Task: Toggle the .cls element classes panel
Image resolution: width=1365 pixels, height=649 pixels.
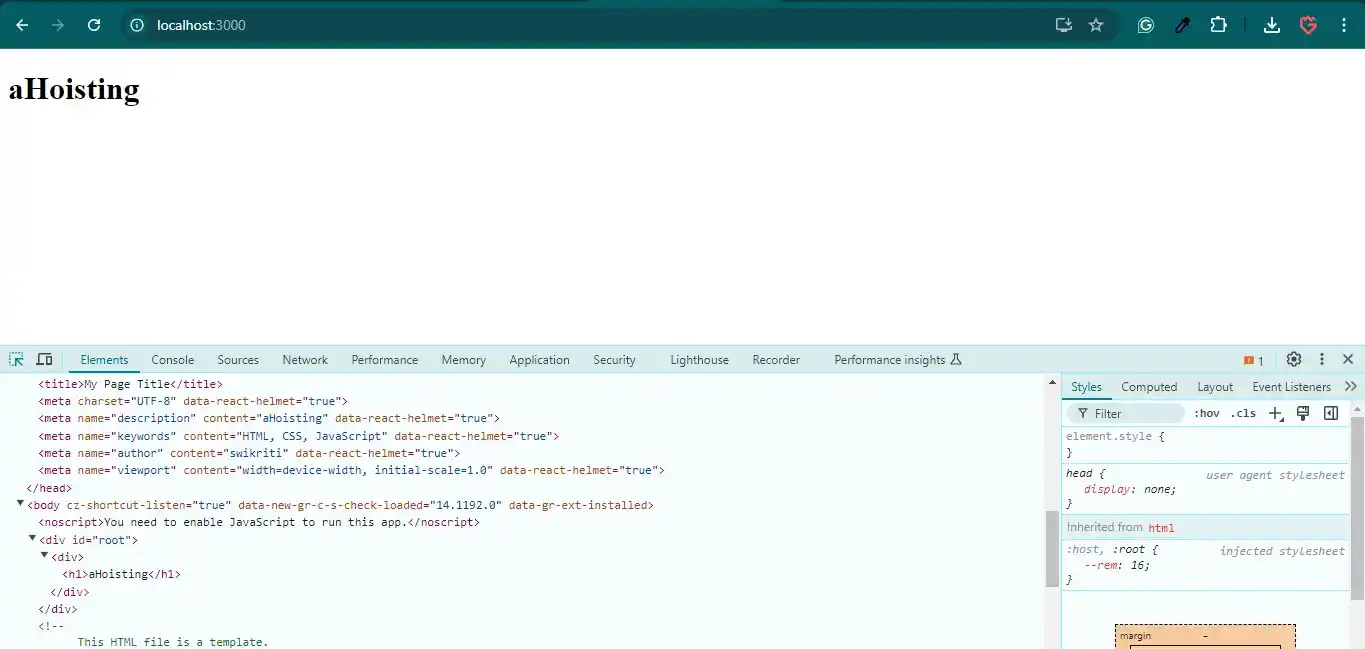Action: coord(1243,413)
